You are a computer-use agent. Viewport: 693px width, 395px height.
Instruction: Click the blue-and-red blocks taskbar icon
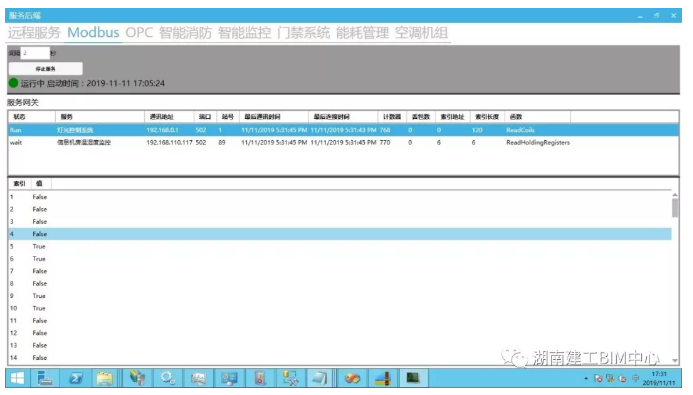(x=383, y=378)
